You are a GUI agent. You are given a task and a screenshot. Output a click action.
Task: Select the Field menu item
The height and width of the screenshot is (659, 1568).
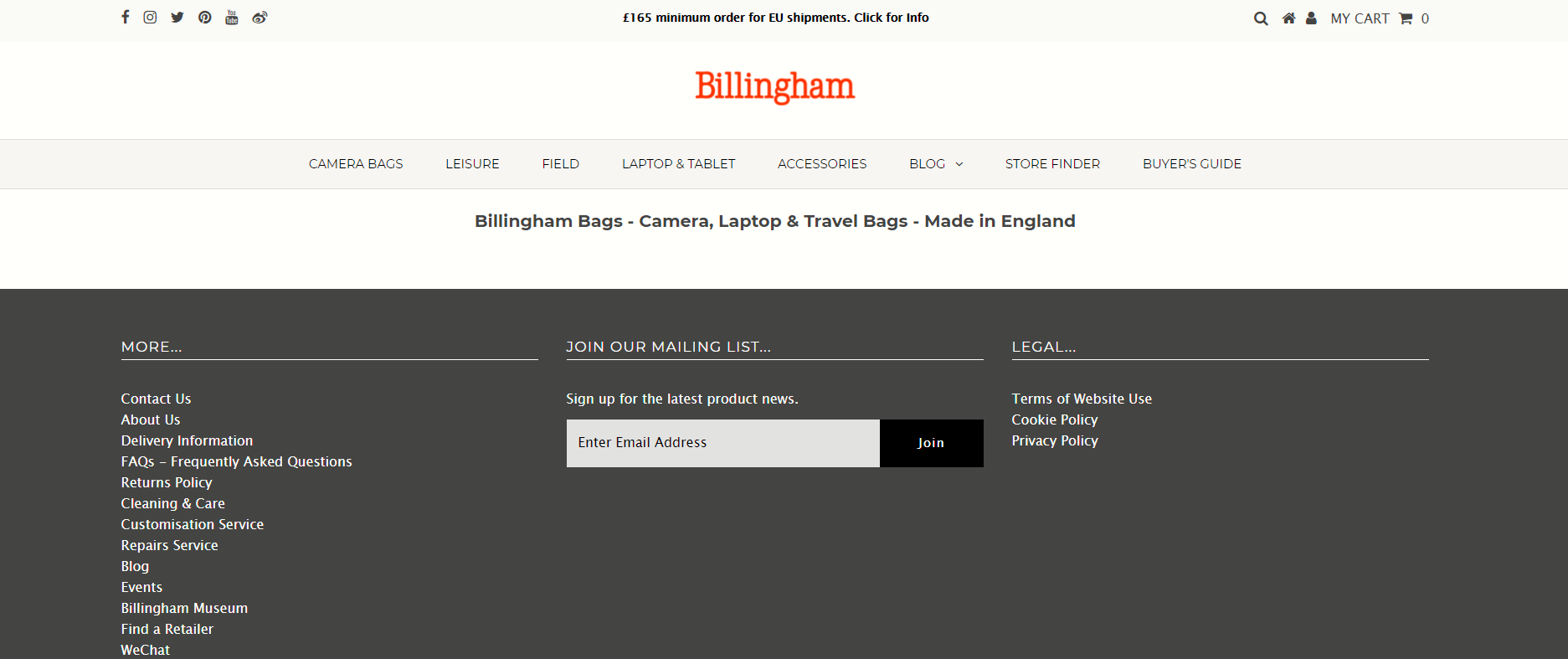[x=561, y=164]
